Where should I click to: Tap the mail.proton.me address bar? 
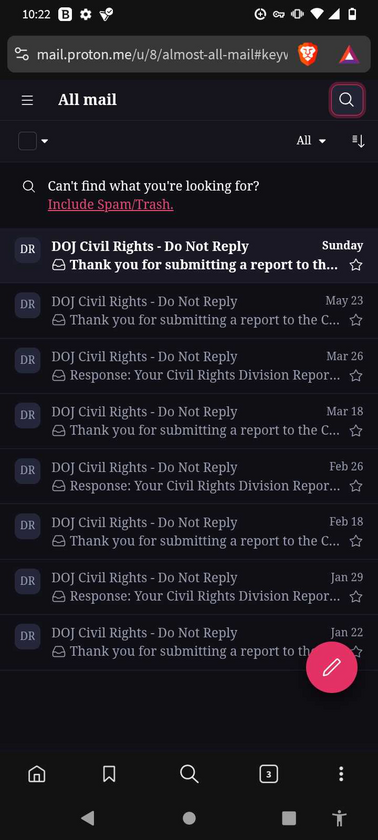(161, 55)
